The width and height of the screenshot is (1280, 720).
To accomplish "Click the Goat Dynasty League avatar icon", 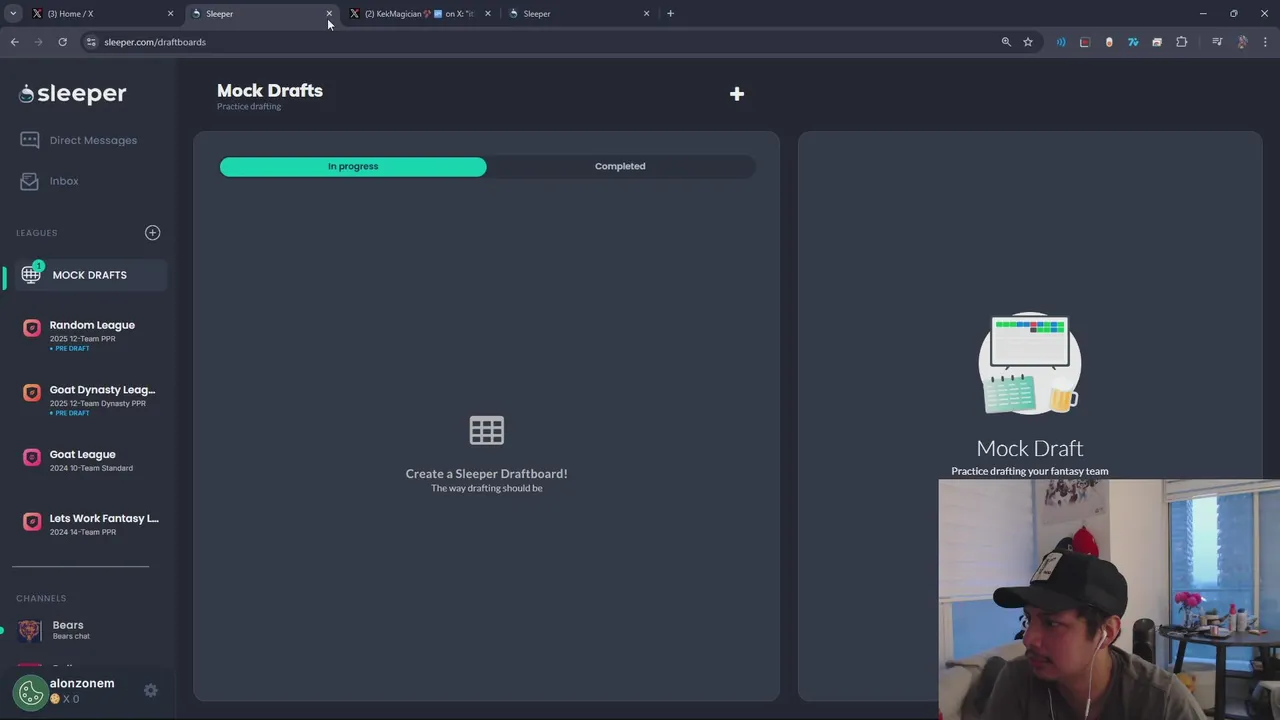I will (32, 393).
